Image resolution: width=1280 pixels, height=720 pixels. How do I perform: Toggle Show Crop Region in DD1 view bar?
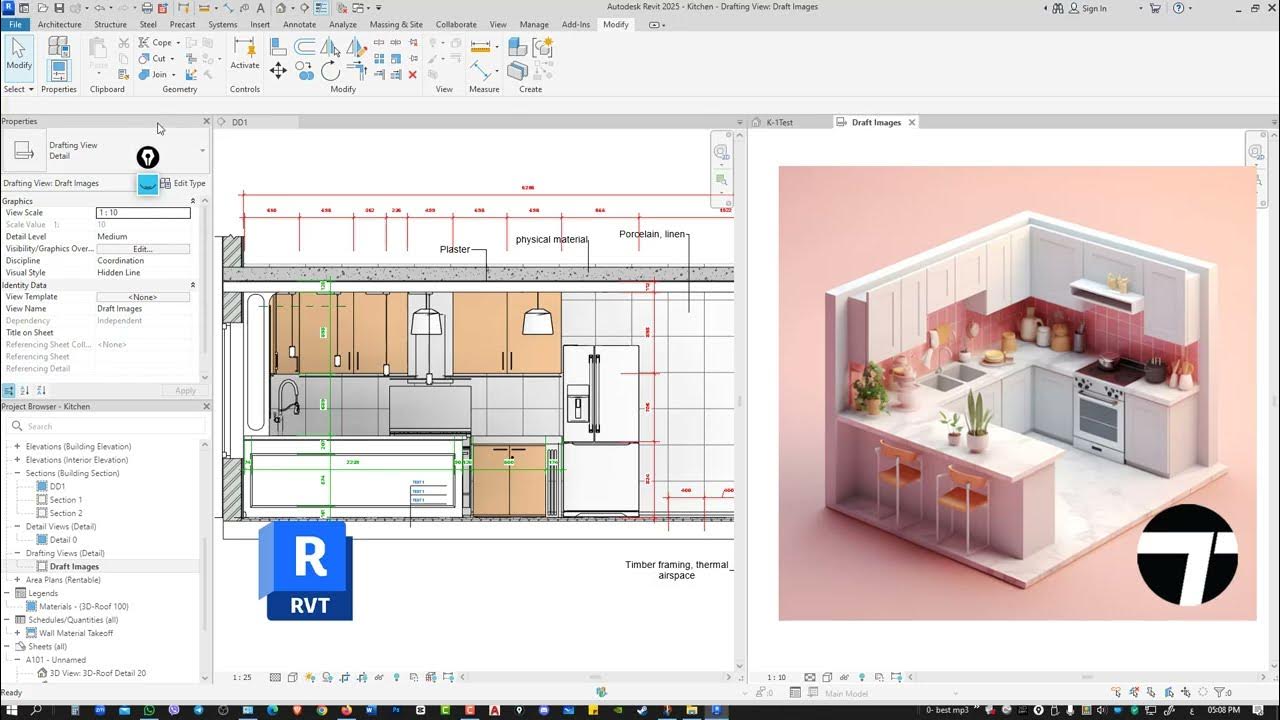point(362,677)
